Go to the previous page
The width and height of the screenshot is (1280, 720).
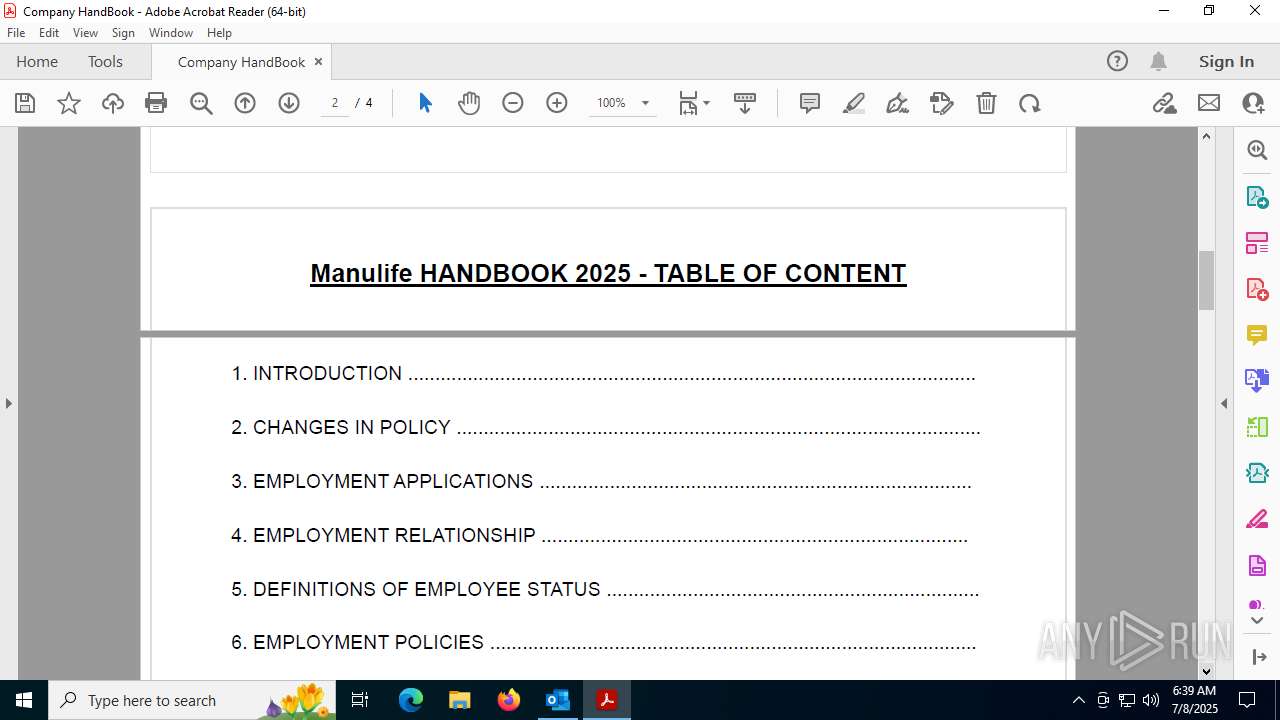[245, 103]
